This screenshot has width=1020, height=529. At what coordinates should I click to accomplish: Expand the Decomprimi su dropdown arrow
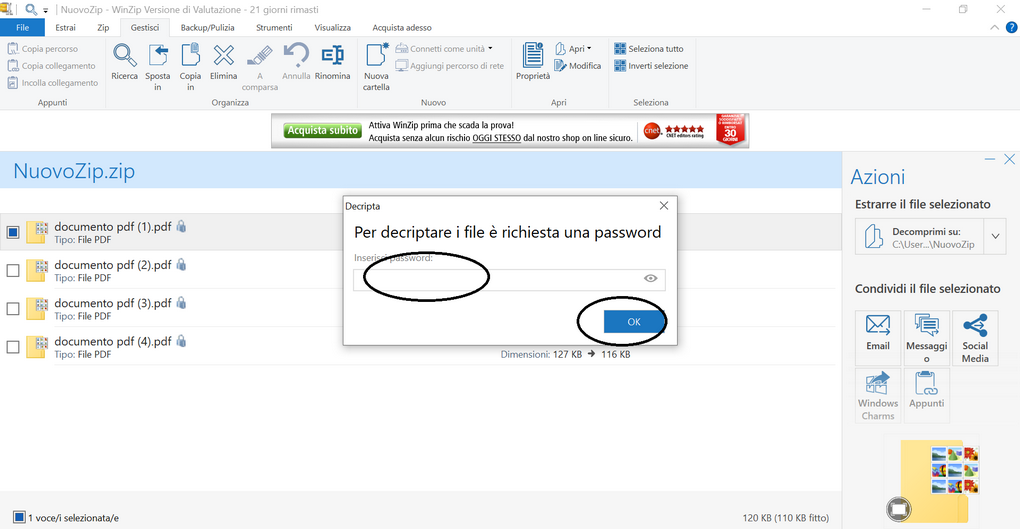coord(995,236)
